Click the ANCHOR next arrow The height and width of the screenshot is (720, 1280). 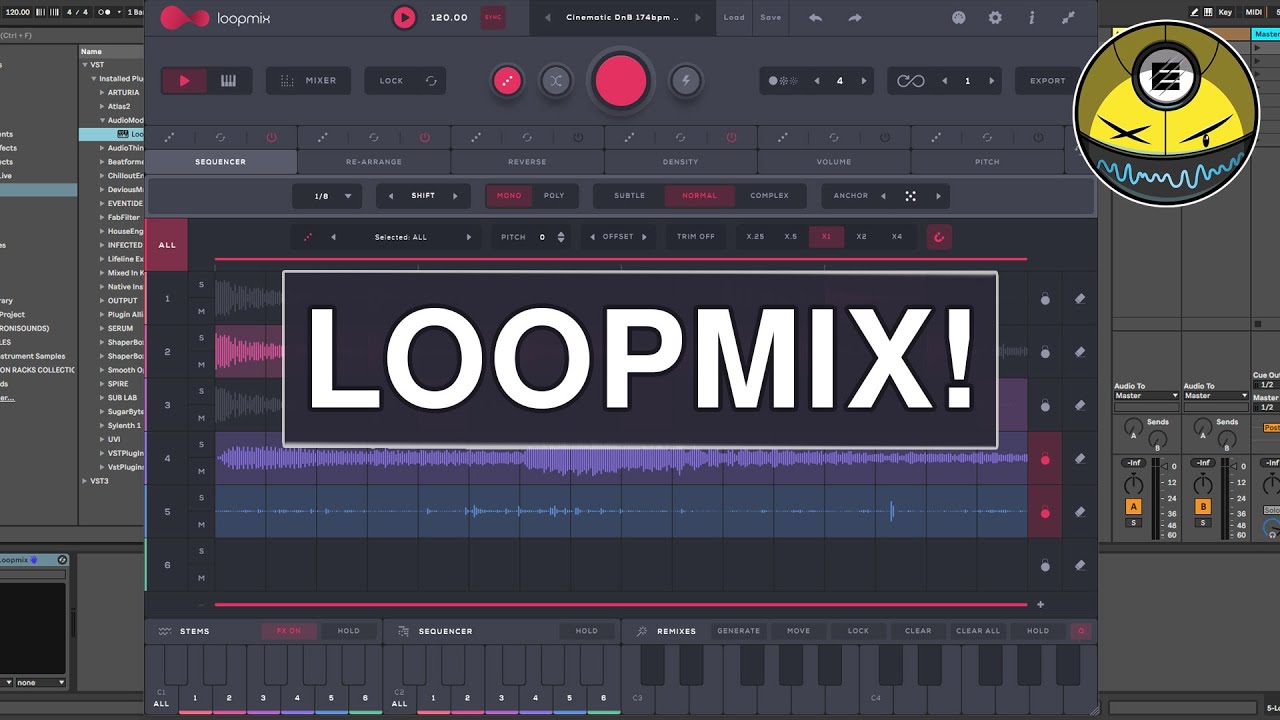tap(938, 196)
